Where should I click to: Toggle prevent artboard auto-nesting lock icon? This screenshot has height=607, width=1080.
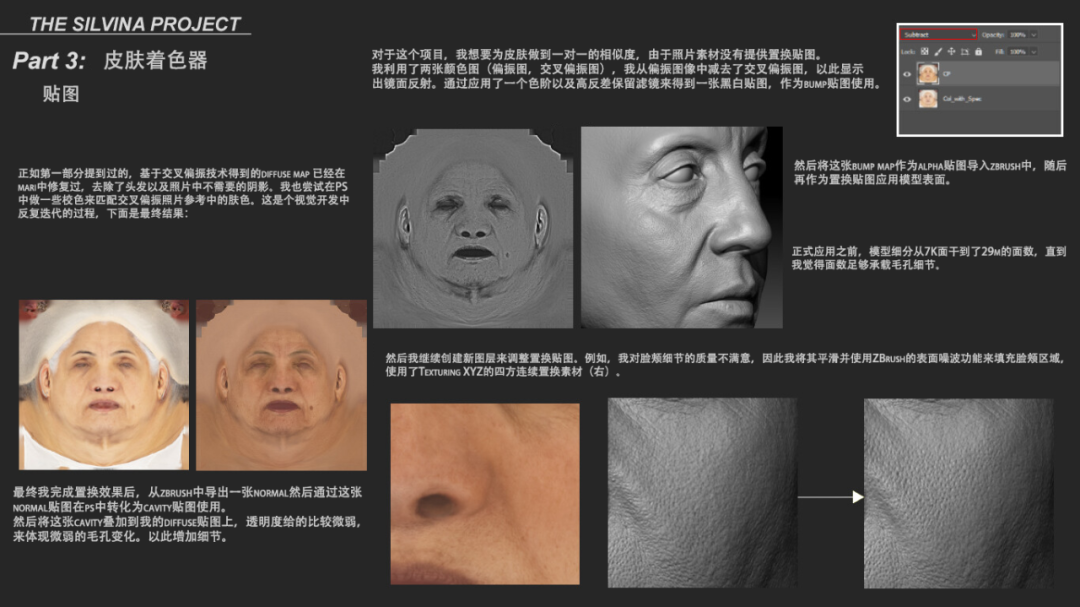tap(965, 52)
